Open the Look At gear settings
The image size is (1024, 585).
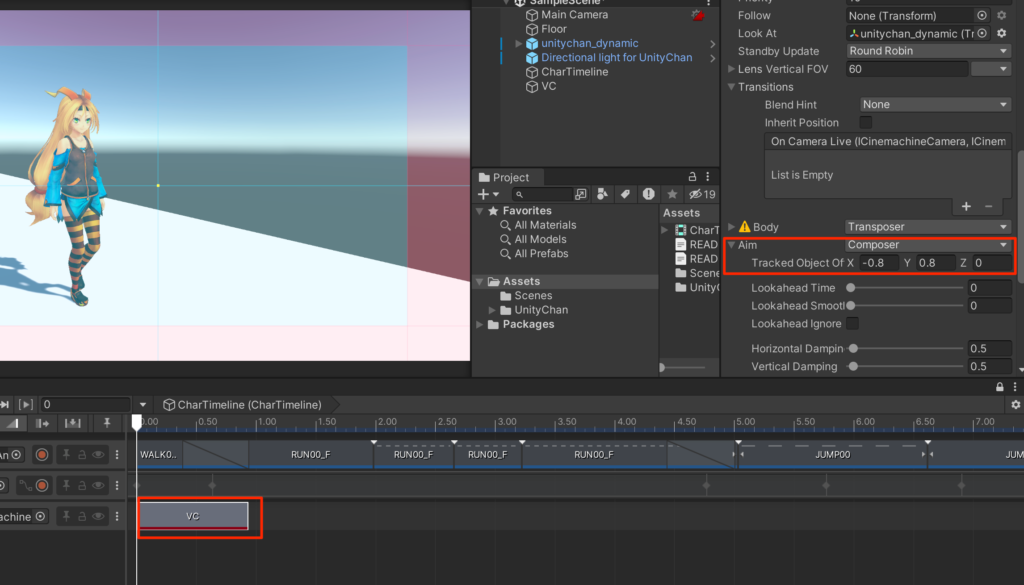[1002, 33]
